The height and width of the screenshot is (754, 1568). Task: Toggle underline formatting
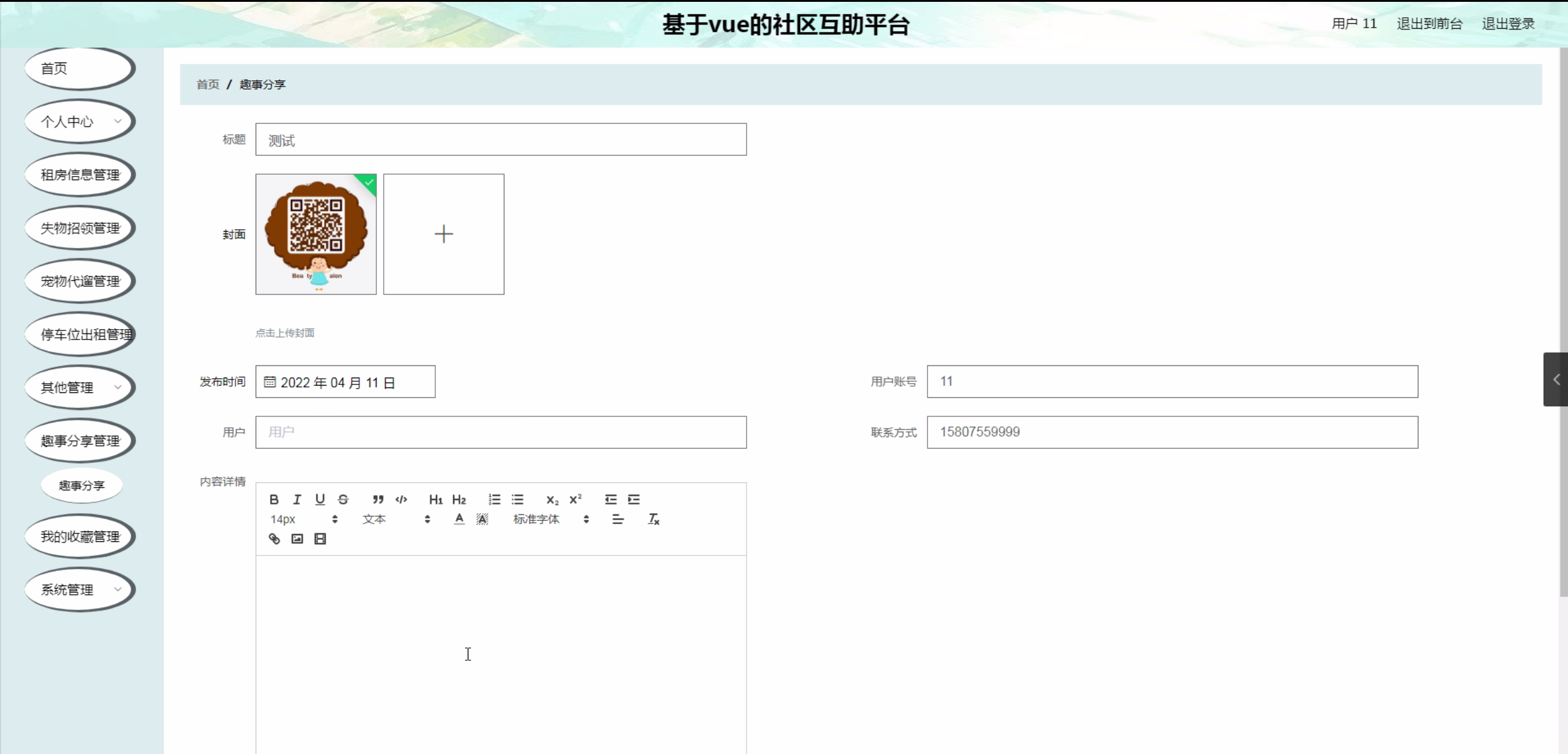point(320,500)
